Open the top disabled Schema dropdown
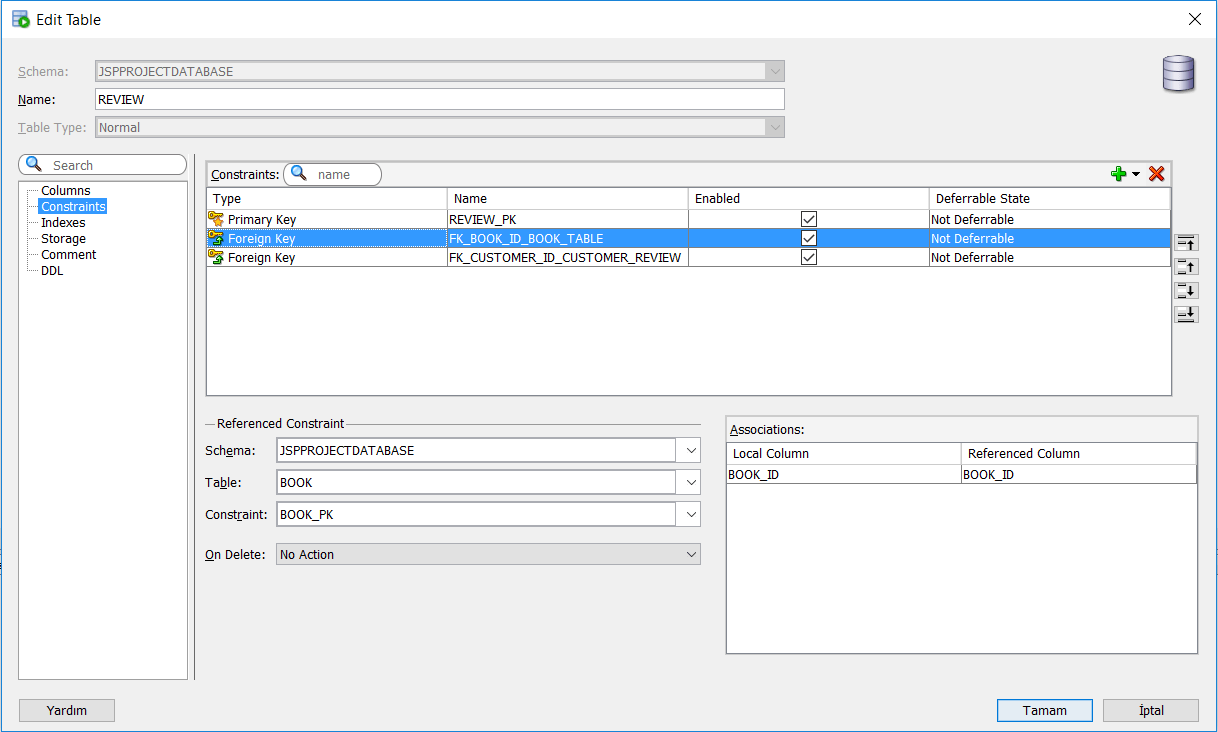The height and width of the screenshot is (732, 1218). [774, 71]
